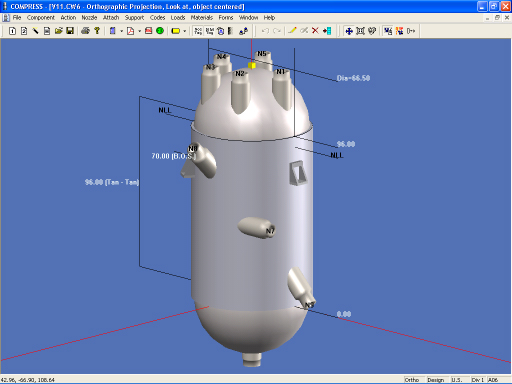
Task: Click the PDF report icon
Action: [131, 31]
